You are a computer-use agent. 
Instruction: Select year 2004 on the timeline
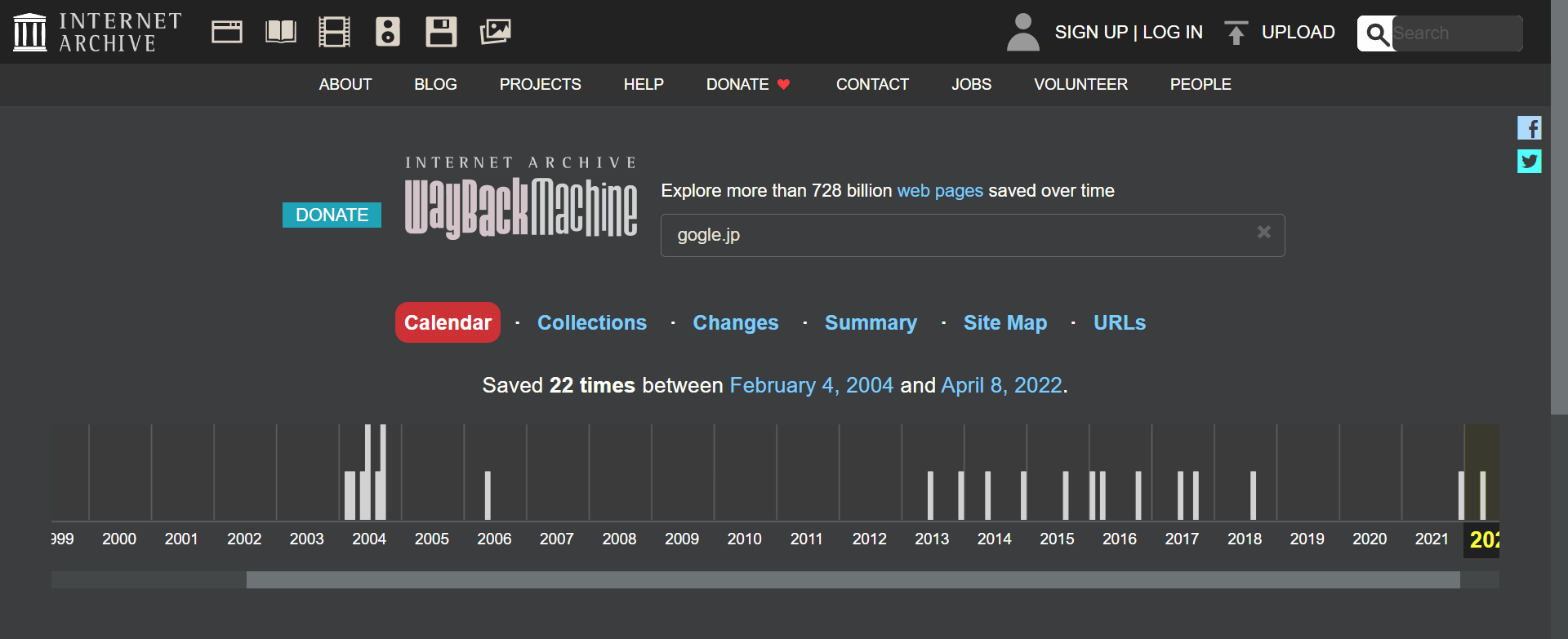(368, 539)
